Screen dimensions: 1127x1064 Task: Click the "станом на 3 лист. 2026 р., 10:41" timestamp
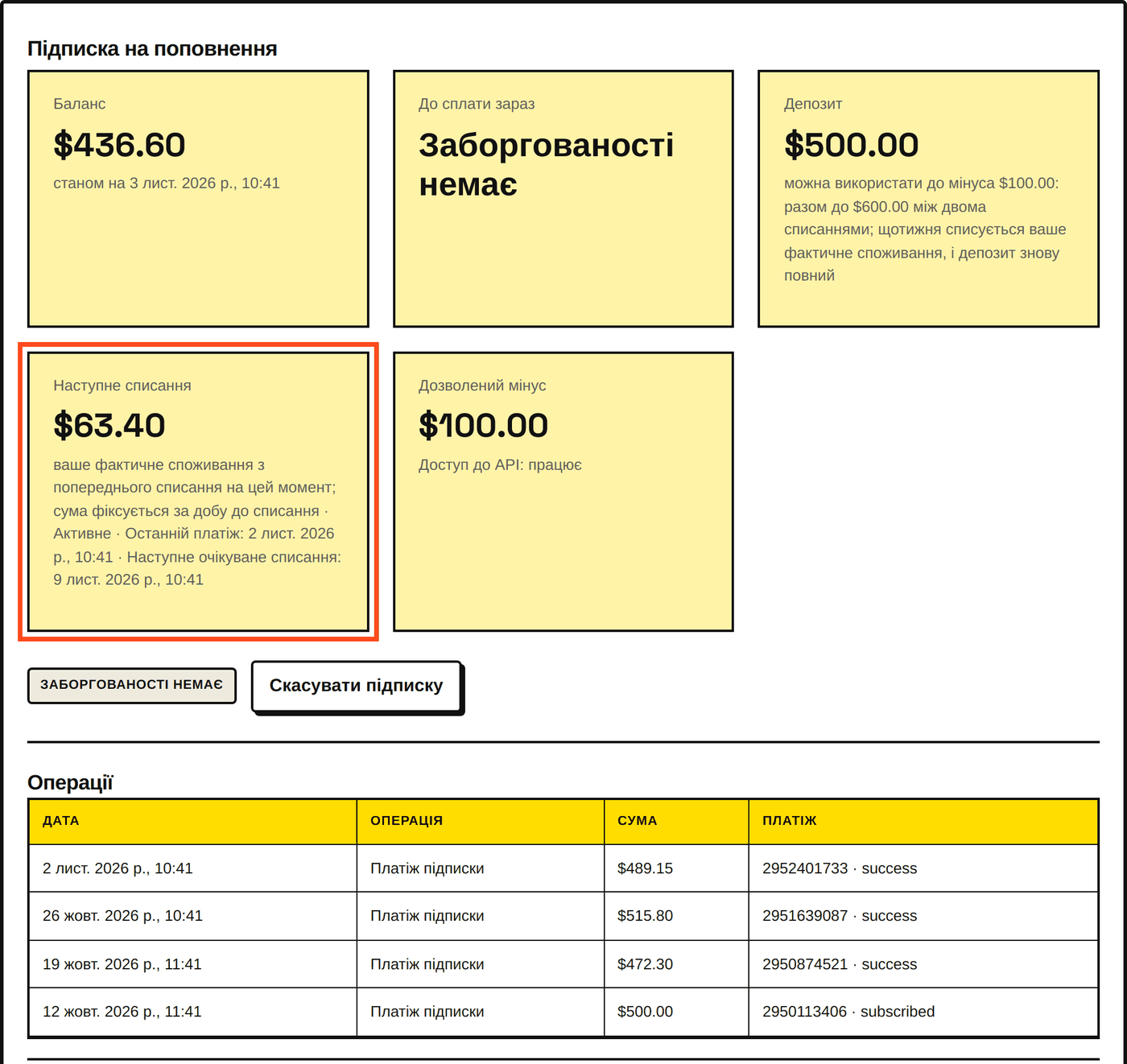167,184
